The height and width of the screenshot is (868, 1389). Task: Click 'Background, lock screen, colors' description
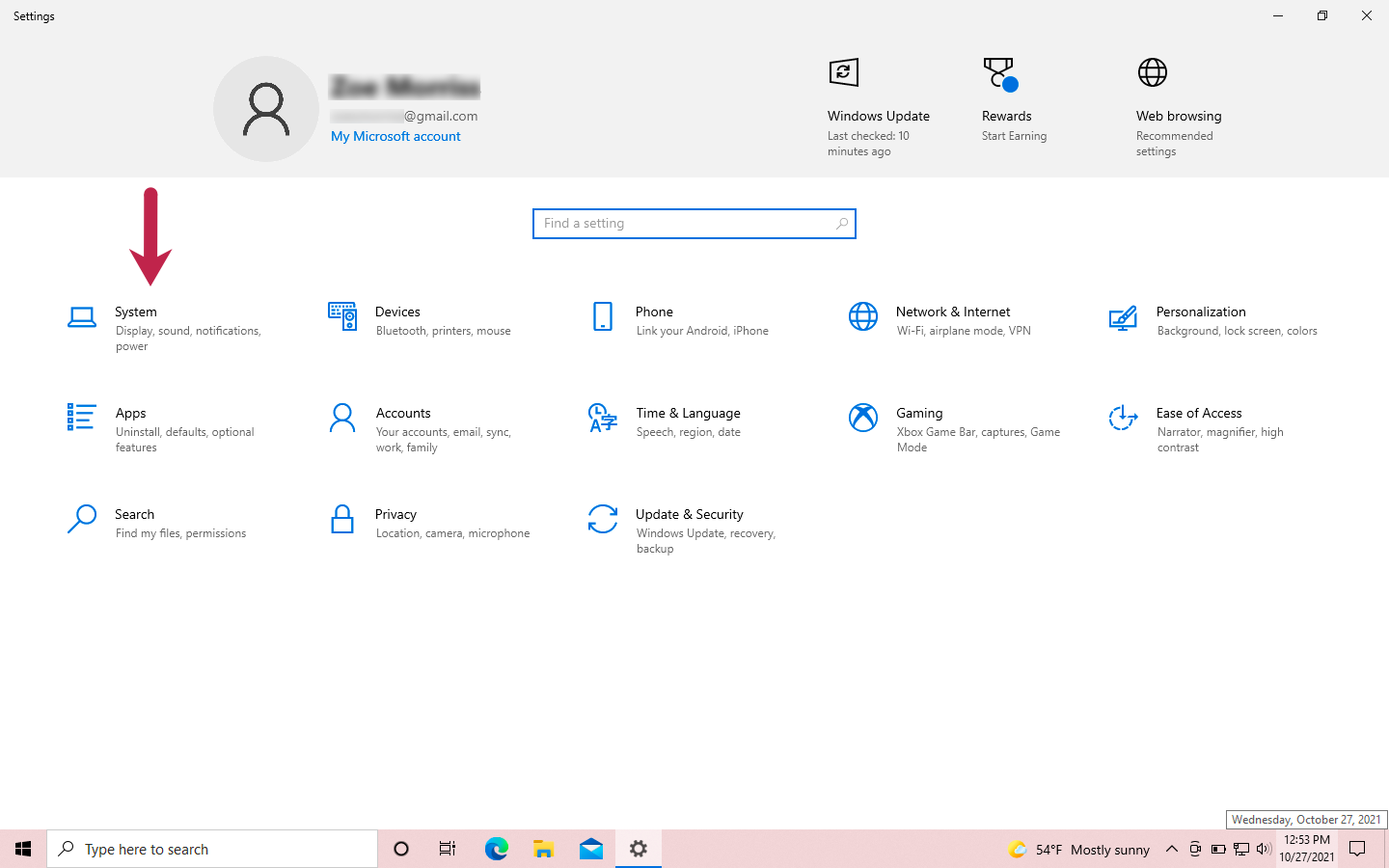(x=1237, y=331)
